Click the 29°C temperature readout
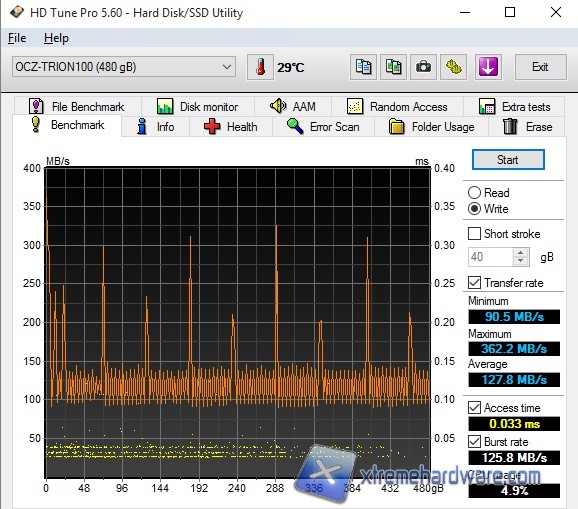The width and height of the screenshot is (578, 509). point(291,67)
